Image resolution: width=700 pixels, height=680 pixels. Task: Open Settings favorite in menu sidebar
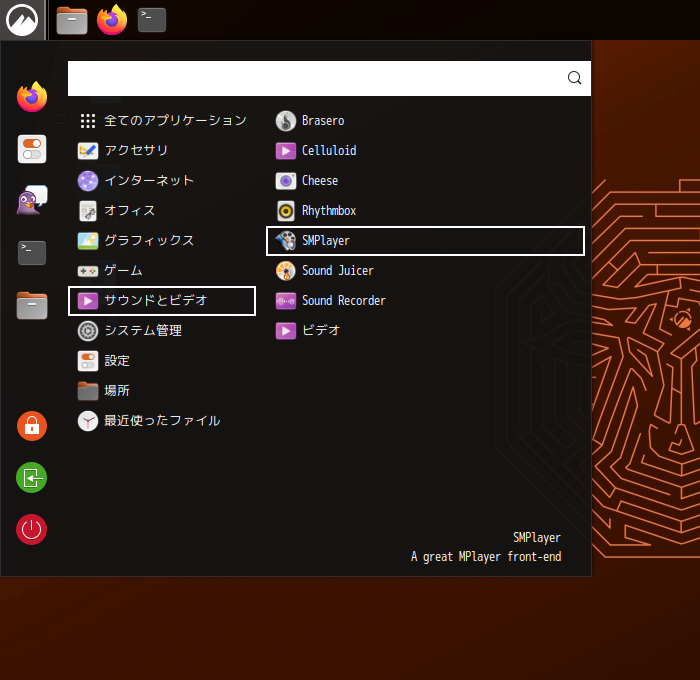(x=32, y=149)
